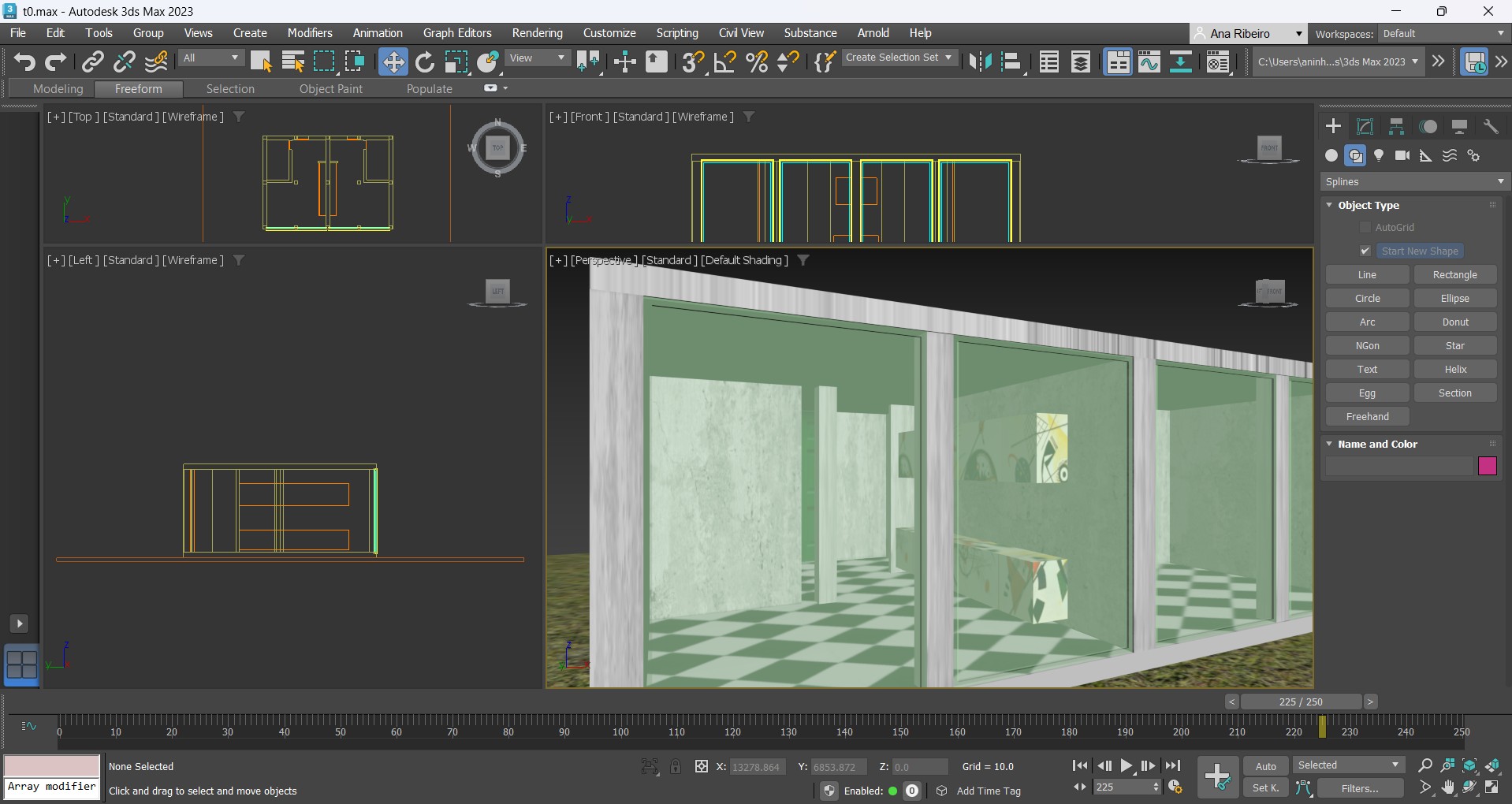Select the Cameras category icon

(x=1402, y=155)
